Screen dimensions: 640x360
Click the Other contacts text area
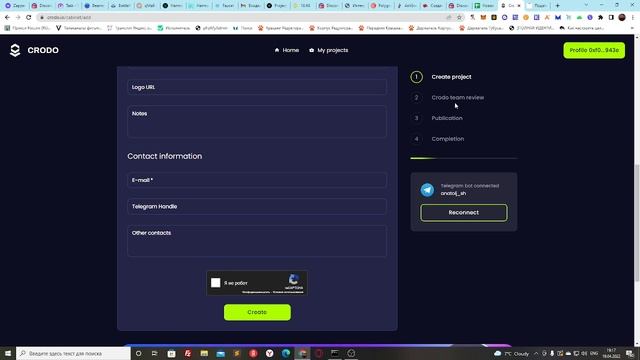[x=257, y=241]
